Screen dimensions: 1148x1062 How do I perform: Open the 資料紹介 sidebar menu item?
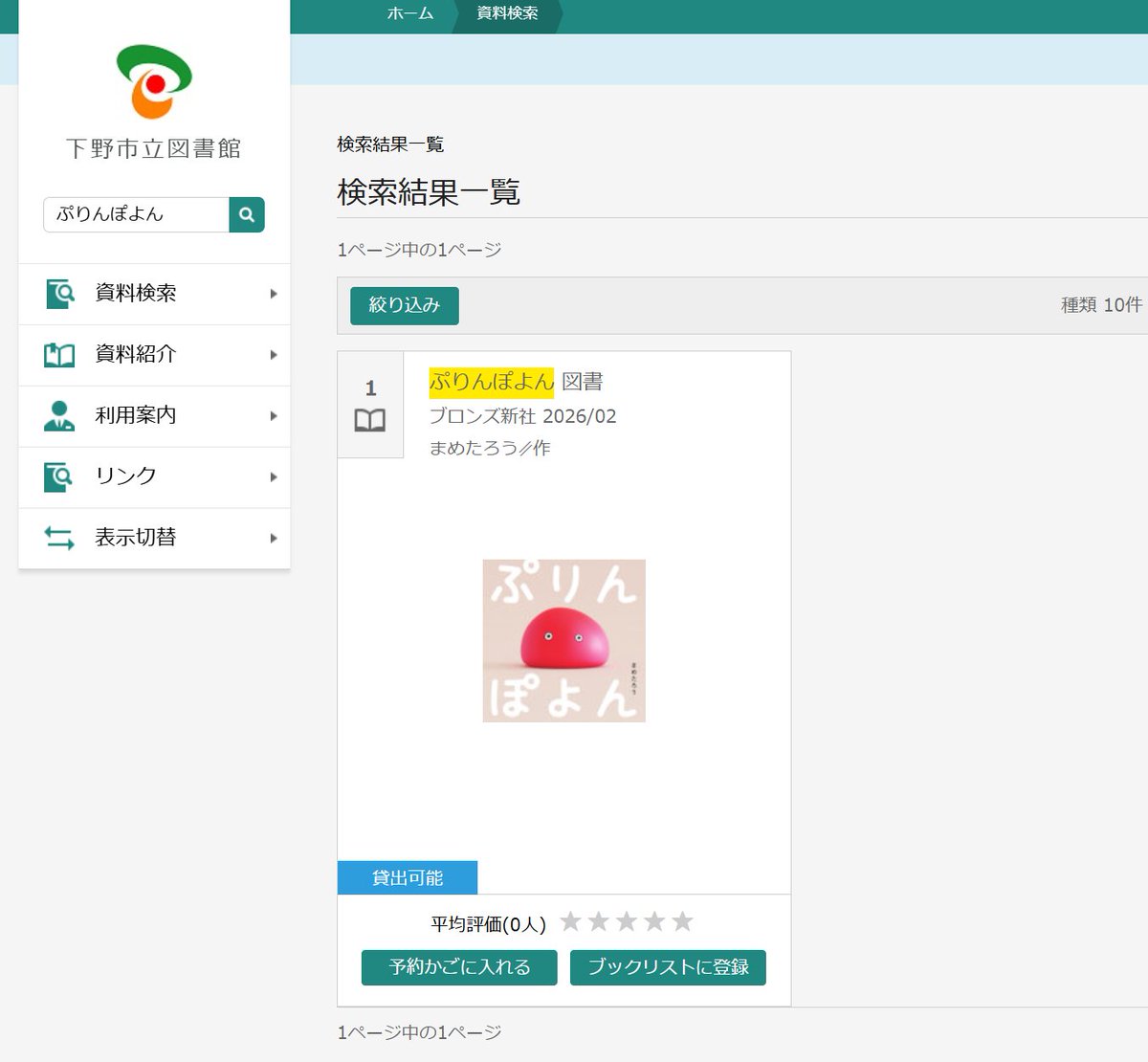pyautogui.click(x=154, y=355)
